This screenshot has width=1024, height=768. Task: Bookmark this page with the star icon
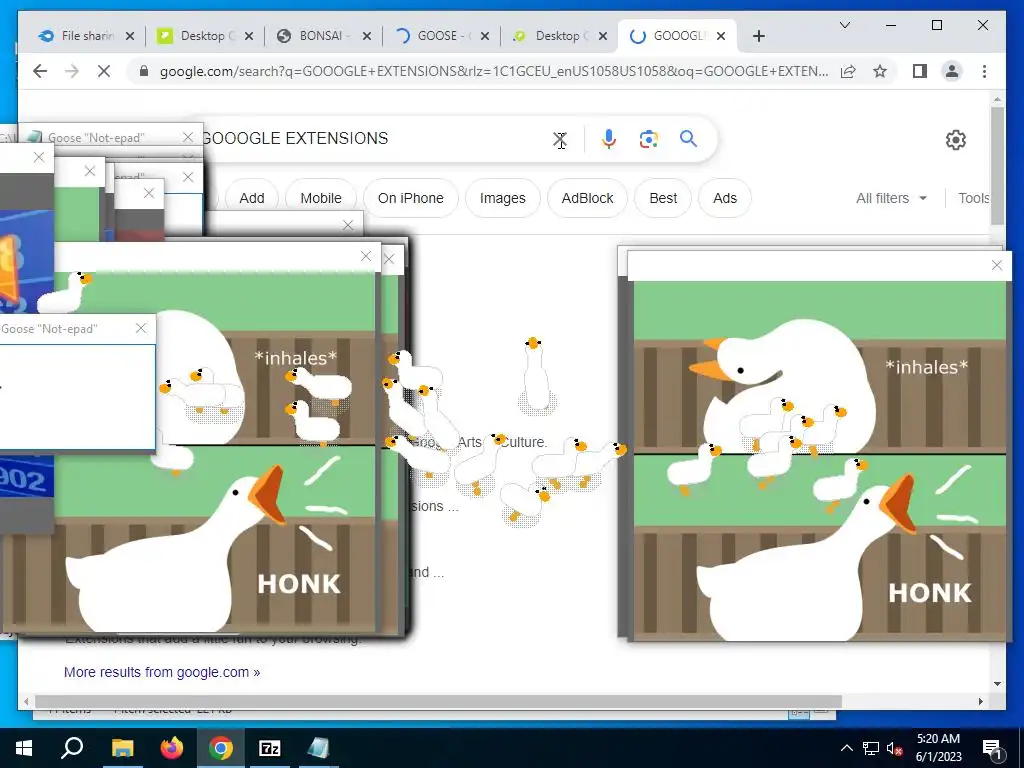[880, 71]
